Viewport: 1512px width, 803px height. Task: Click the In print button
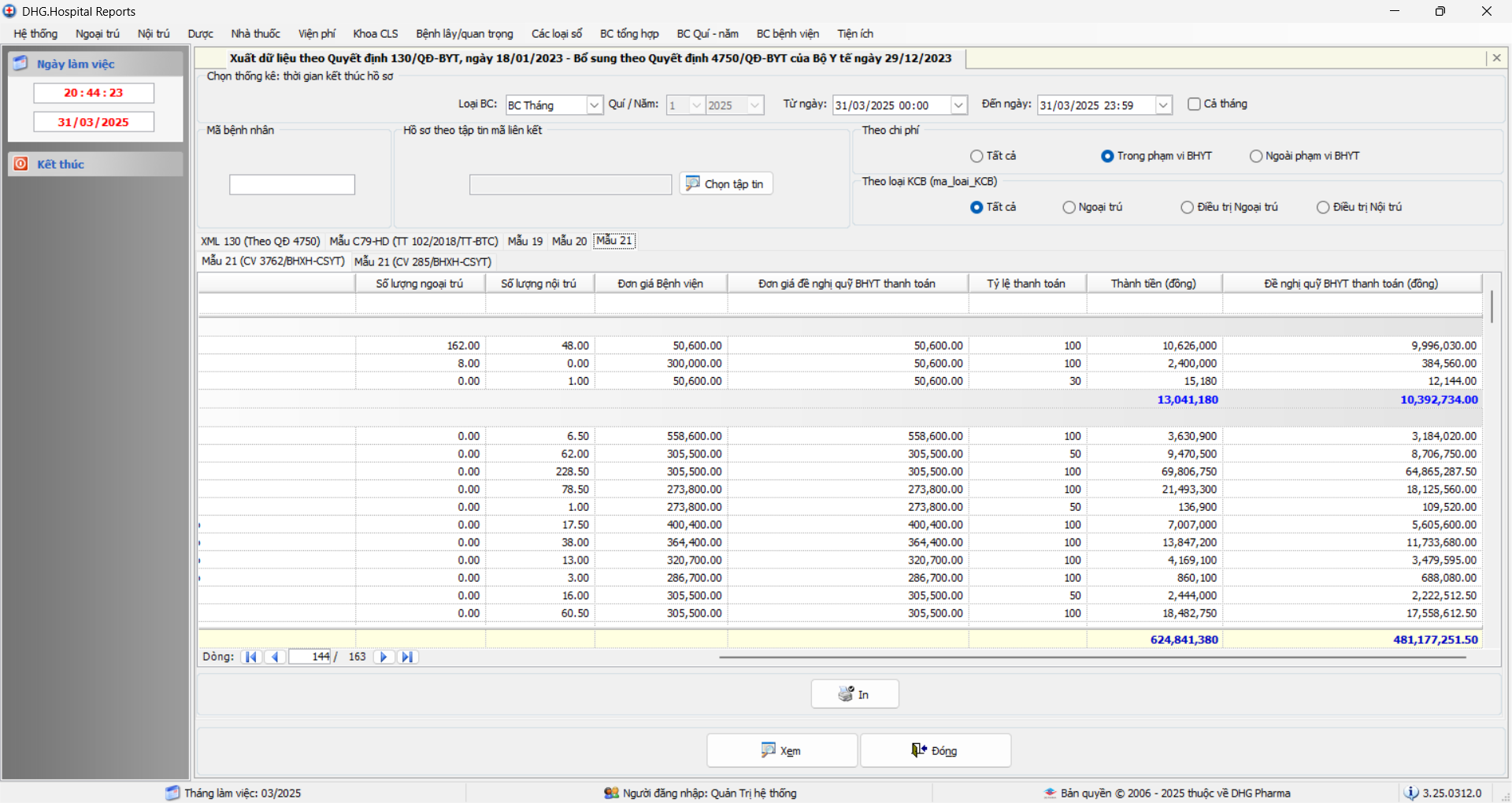854,694
